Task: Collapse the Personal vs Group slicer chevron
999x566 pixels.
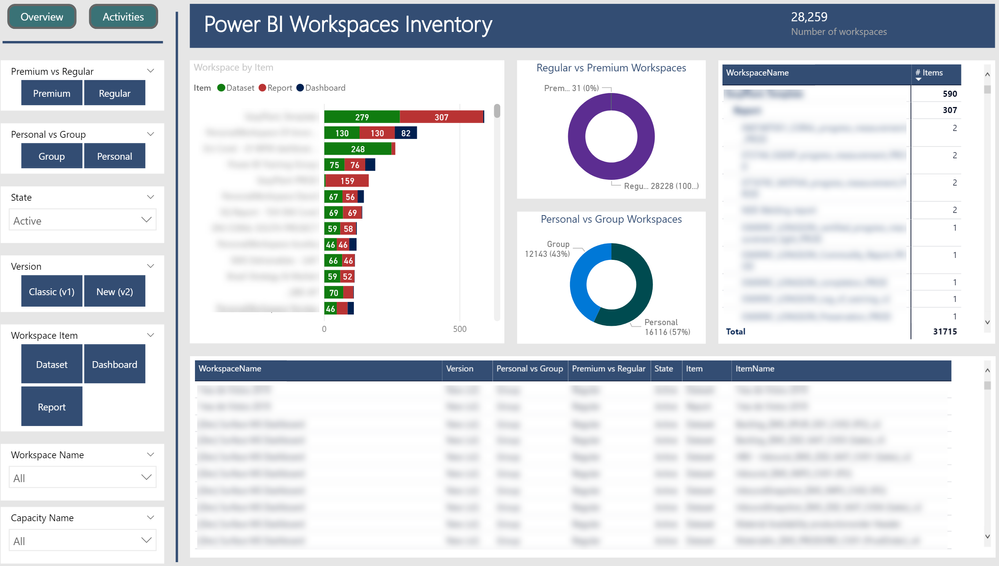Action: coord(150,134)
